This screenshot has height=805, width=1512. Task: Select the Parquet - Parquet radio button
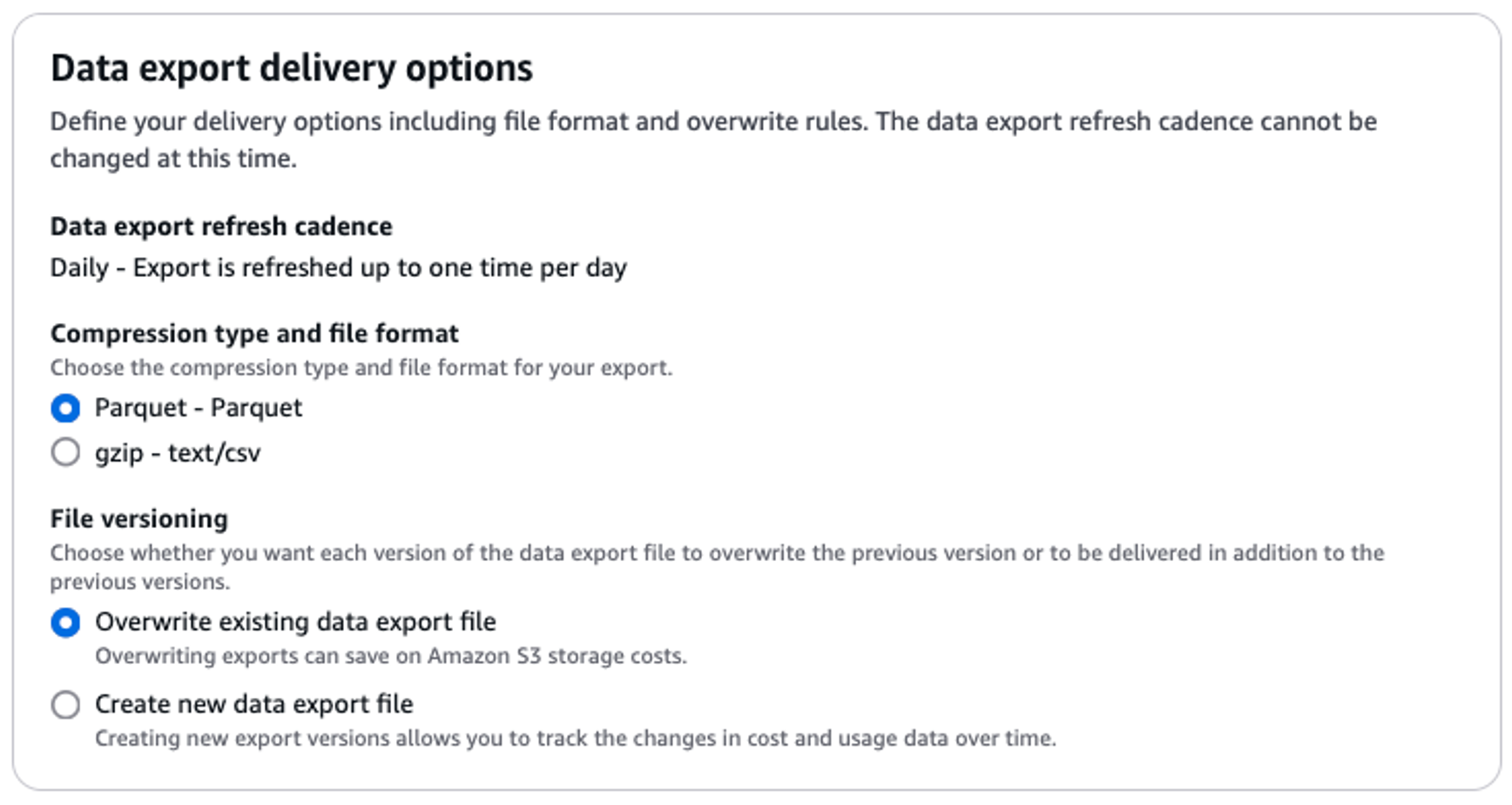(65, 408)
